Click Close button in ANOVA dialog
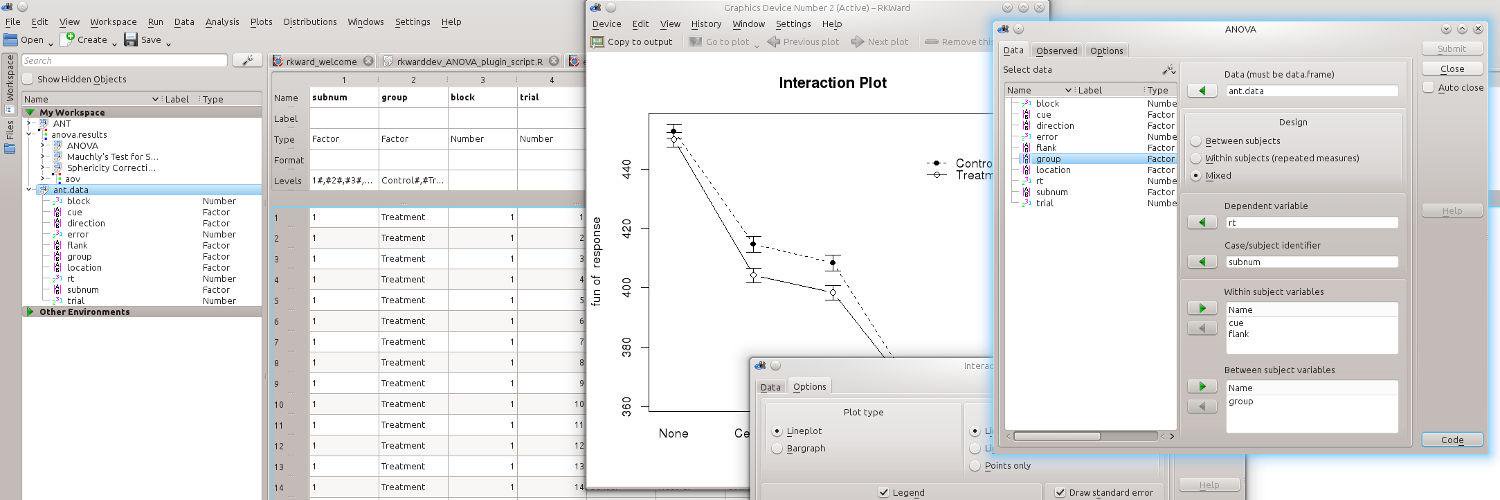 pyautogui.click(x=1452, y=68)
